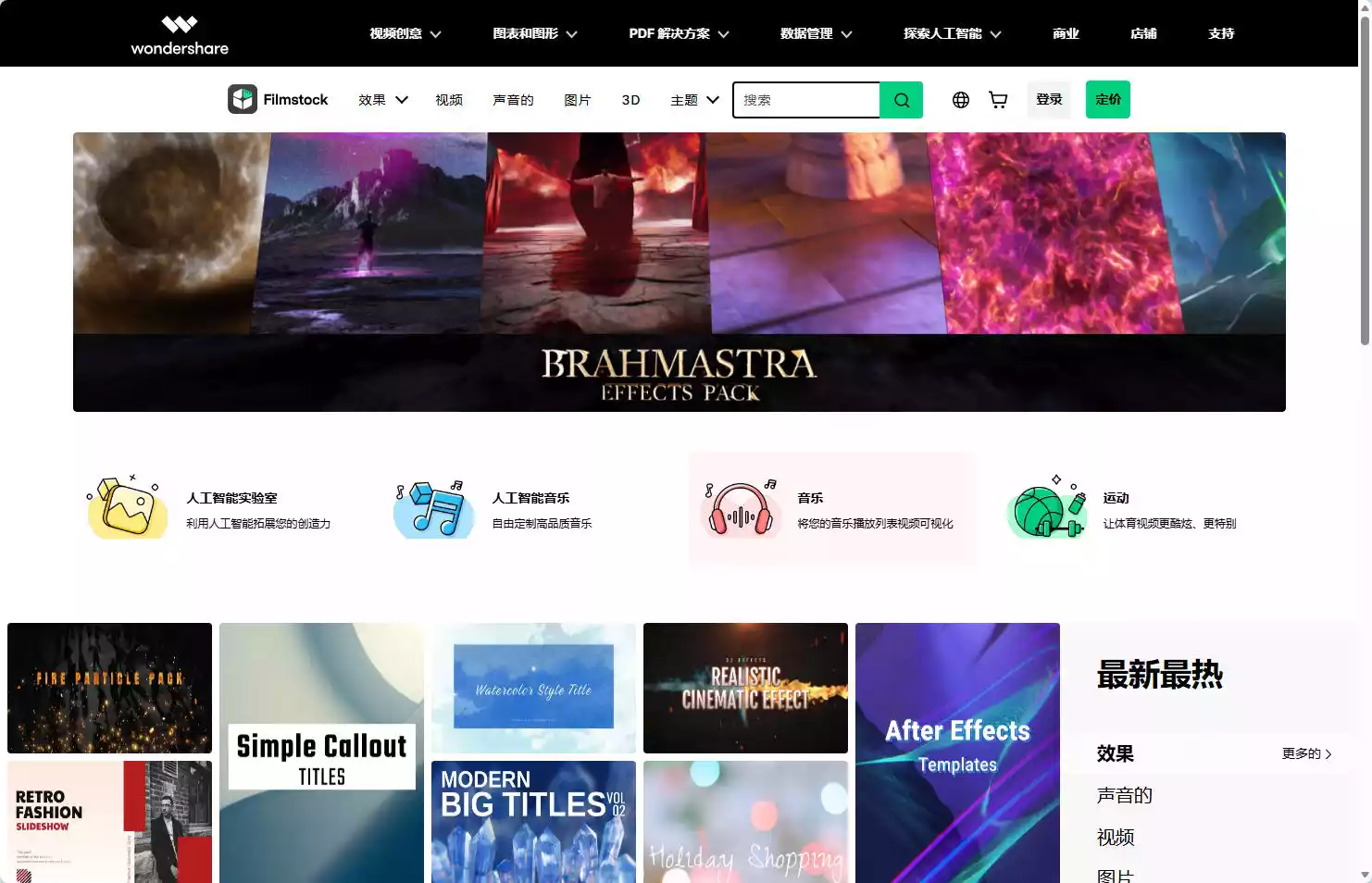Open the 音乐 title link
1372x883 pixels.
(x=810, y=498)
